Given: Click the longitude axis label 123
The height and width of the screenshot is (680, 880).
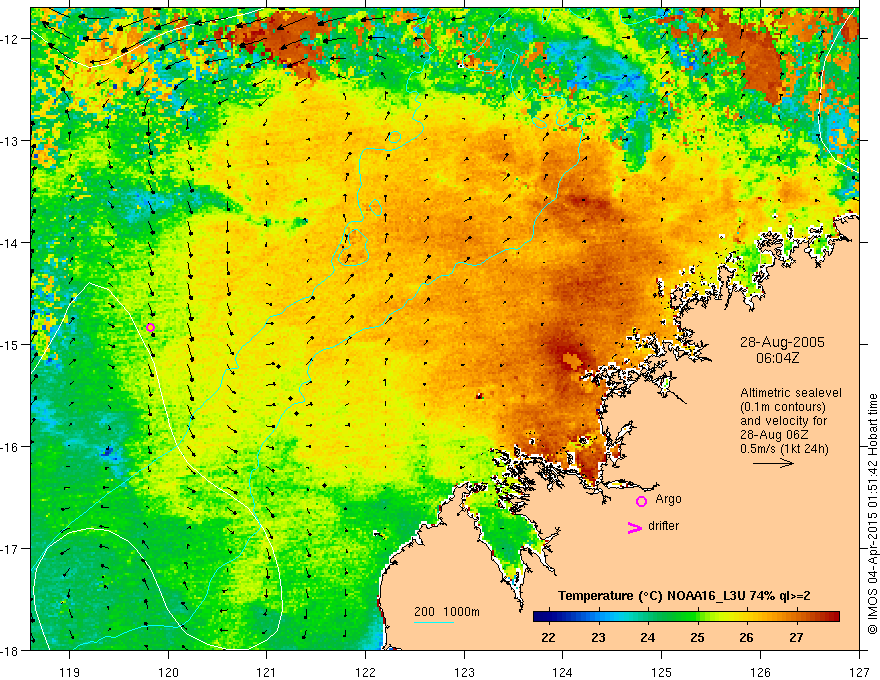Looking at the screenshot, I should (x=464, y=672).
